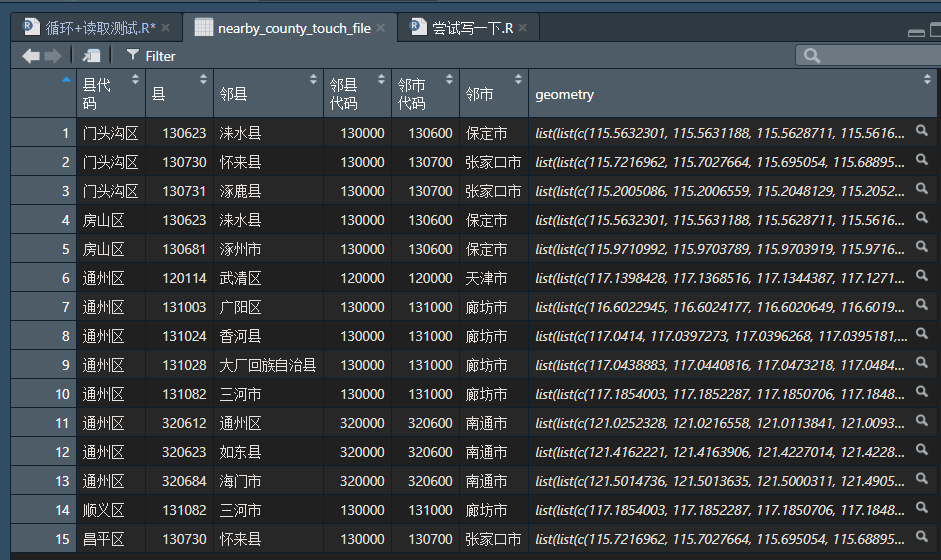Inspect geometry cell in row 3
Viewport: 941px width, 560px height.
pyautogui.click(x=922, y=188)
